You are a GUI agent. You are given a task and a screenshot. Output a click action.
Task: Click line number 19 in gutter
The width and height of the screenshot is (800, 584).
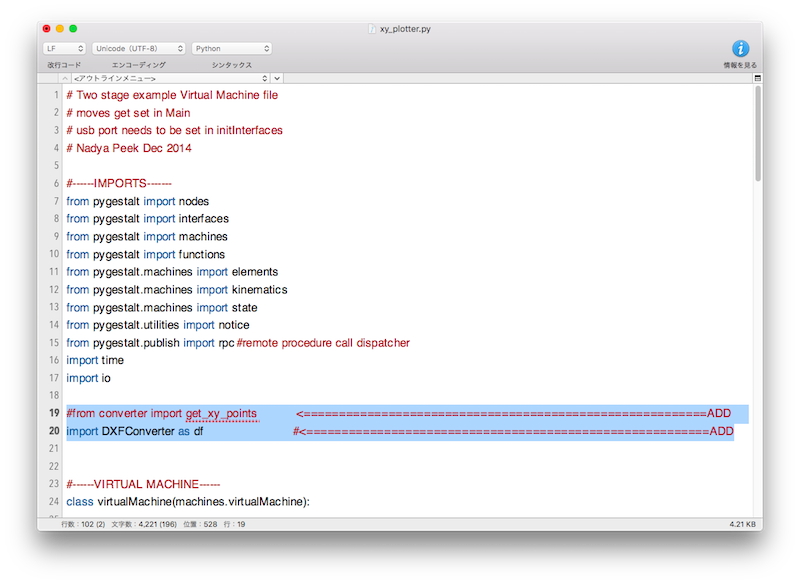54,413
